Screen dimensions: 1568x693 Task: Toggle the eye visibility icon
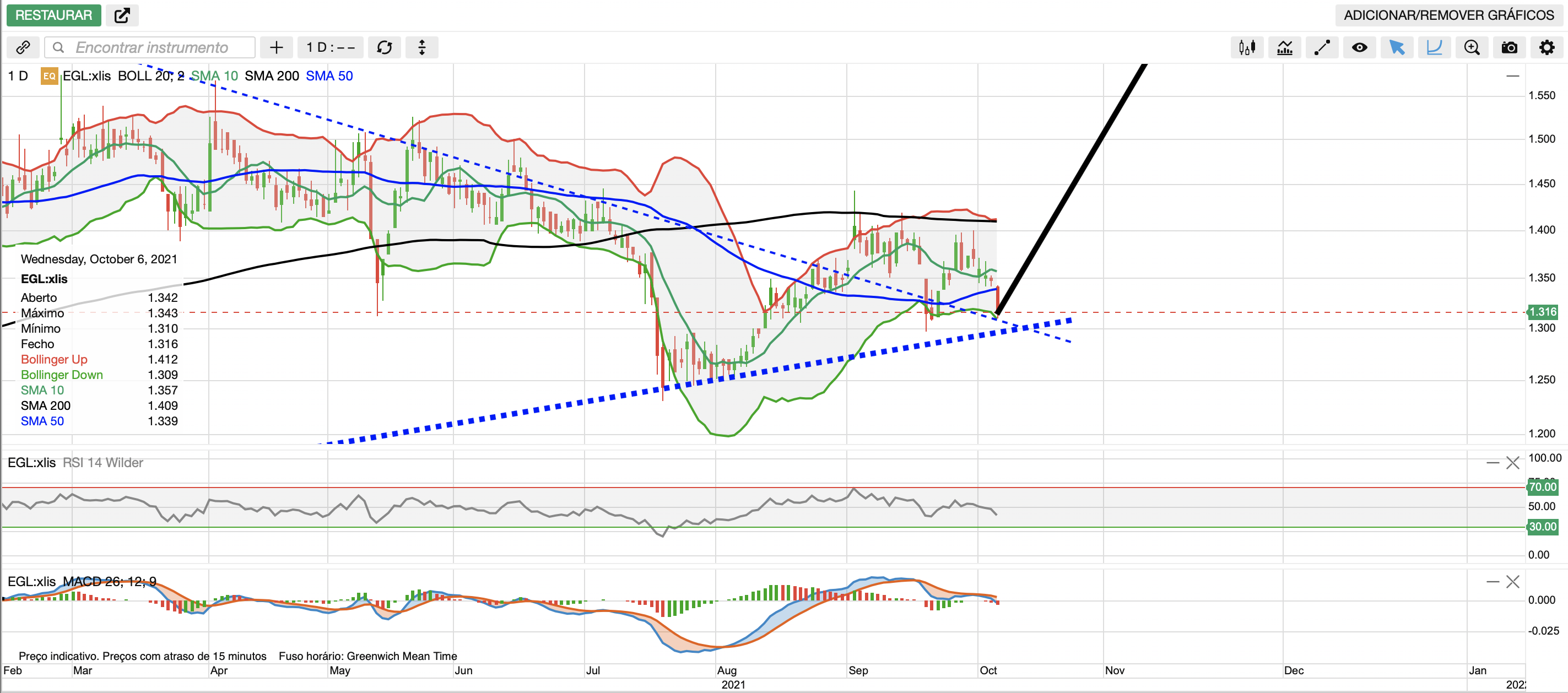1359,47
